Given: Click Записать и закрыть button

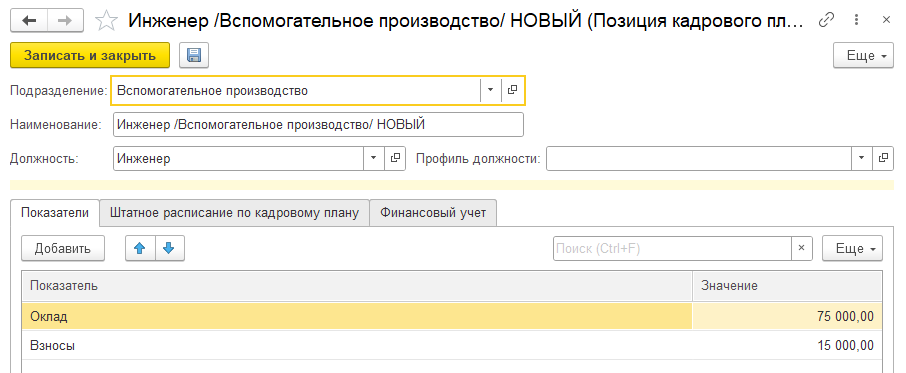Looking at the screenshot, I should click(90, 55).
